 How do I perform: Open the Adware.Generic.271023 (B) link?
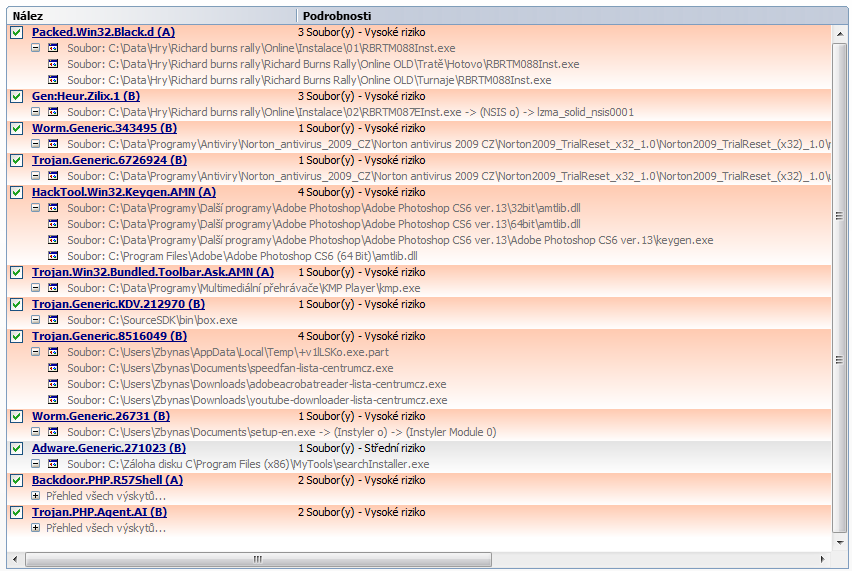[109, 448]
